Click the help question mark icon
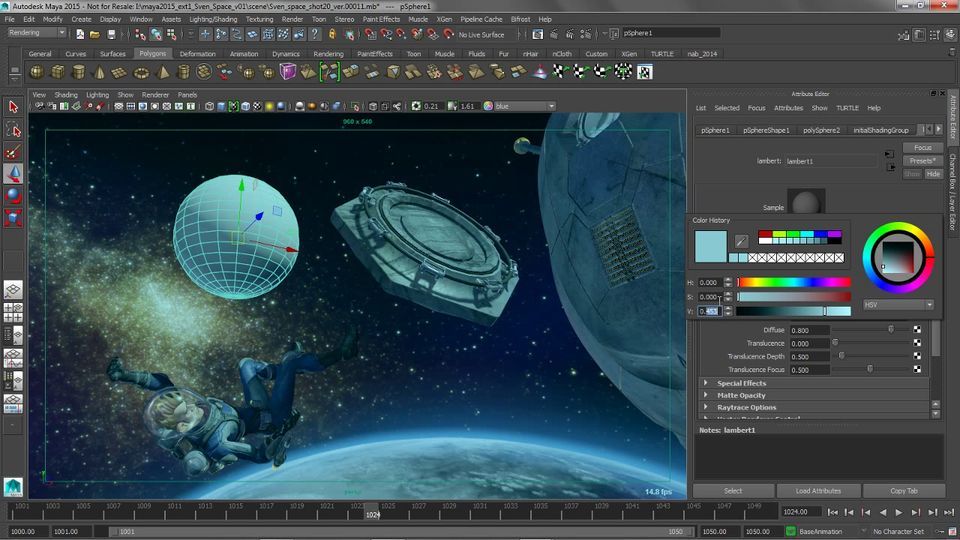The width and height of the screenshot is (960, 540). [x=315, y=34]
